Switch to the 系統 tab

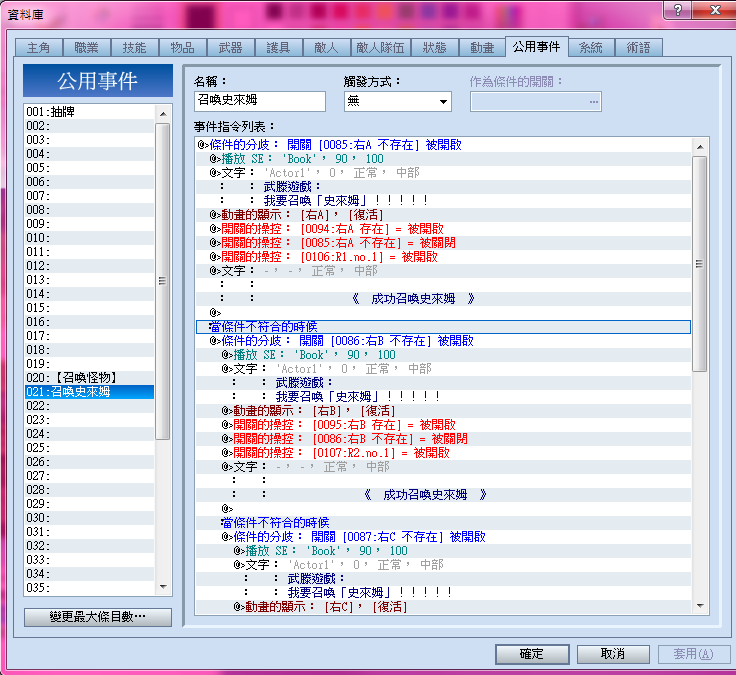(x=590, y=48)
